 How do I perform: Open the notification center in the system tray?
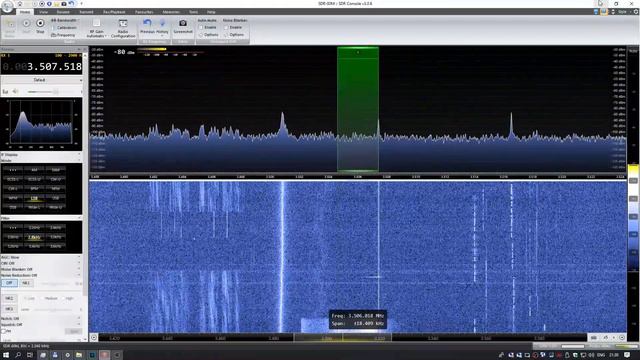627,355
